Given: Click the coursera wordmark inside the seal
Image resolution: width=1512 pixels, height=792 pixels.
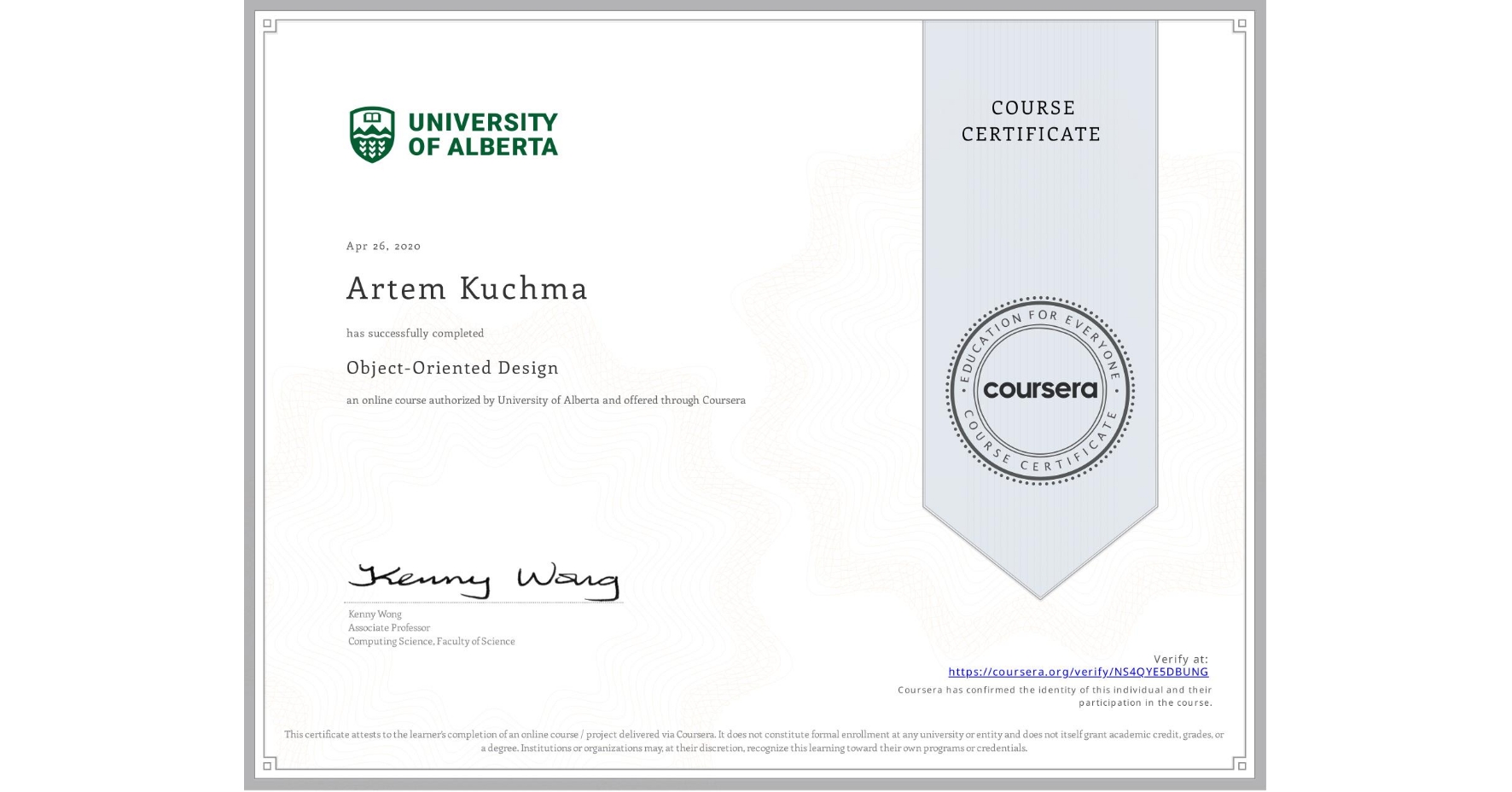Looking at the screenshot, I should click(1040, 391).
